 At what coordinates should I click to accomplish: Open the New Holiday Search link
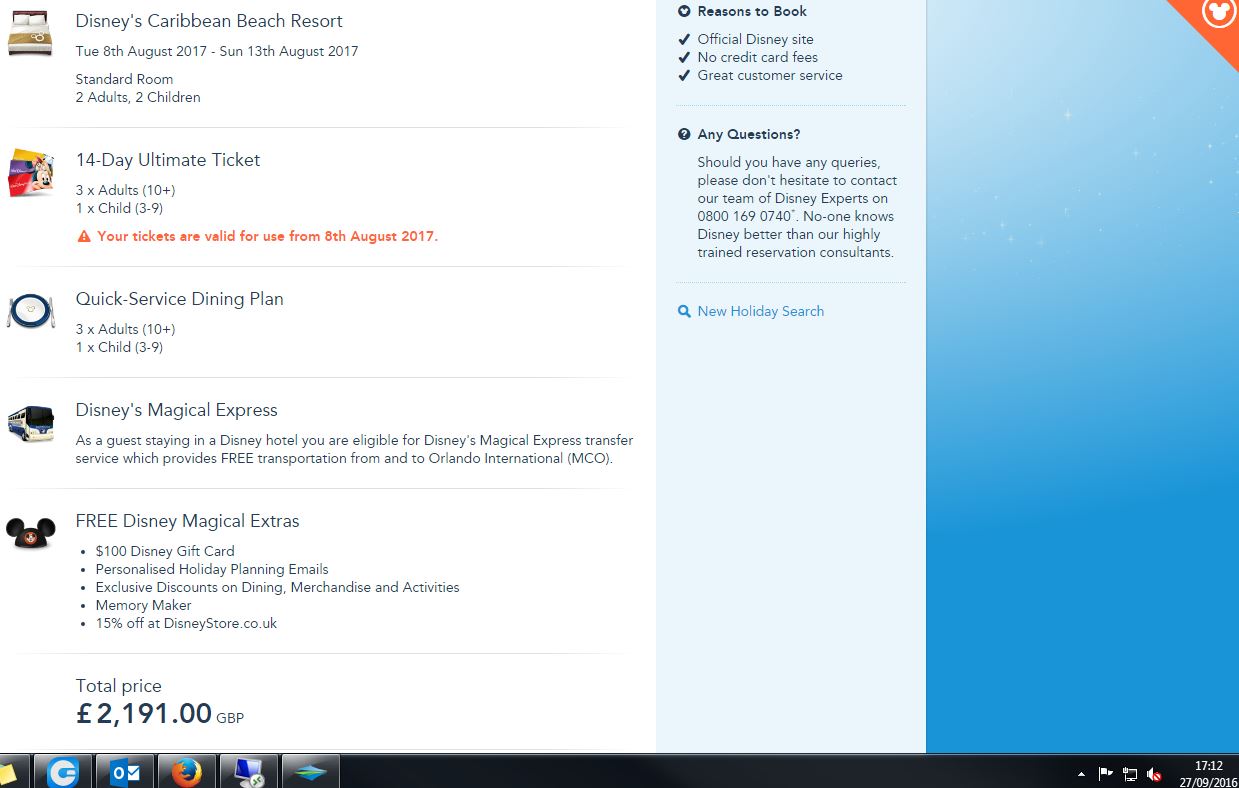pyautogui.click(x=761, y=311)
